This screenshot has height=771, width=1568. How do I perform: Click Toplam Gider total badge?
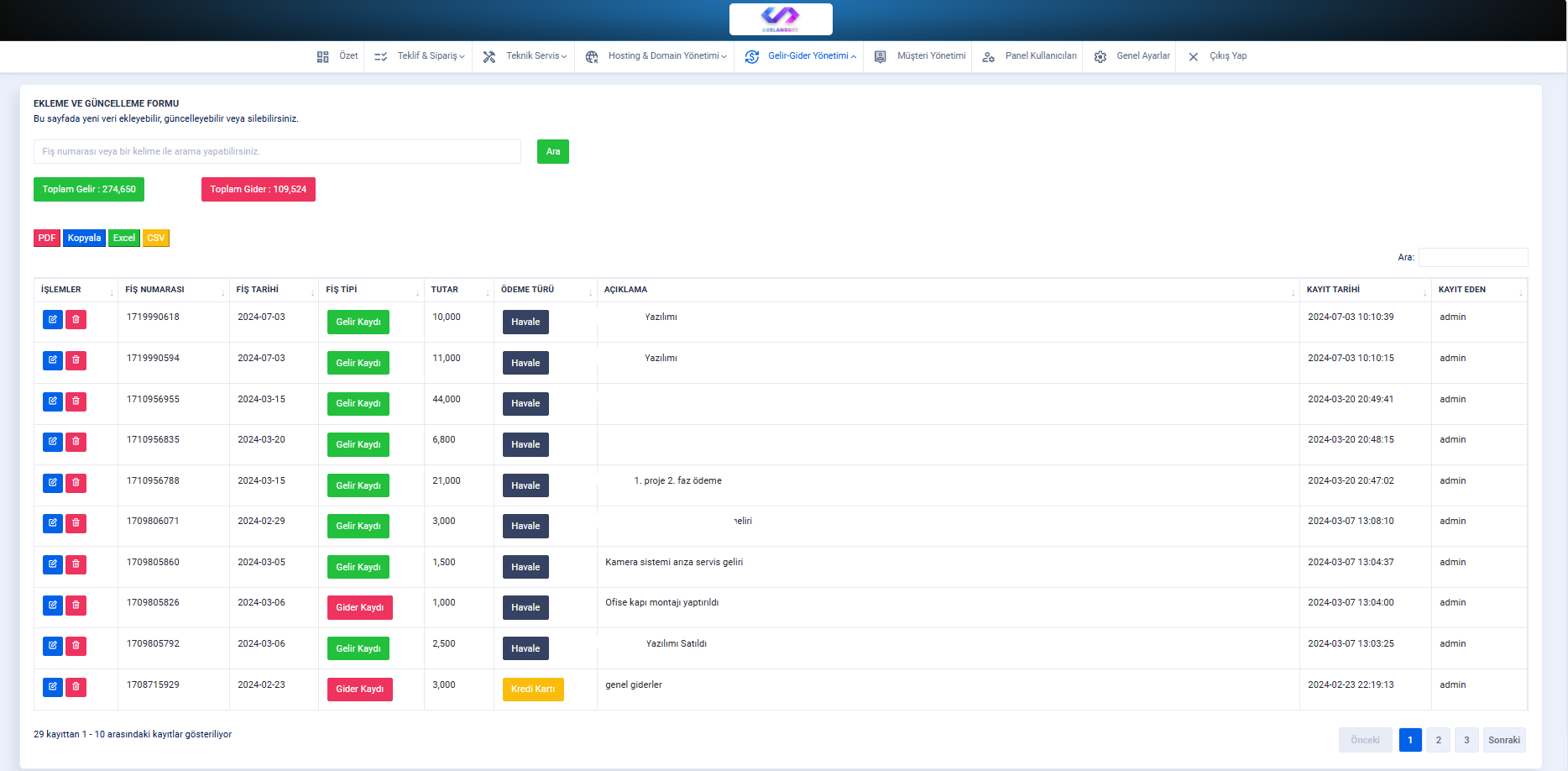coord(259,190)
